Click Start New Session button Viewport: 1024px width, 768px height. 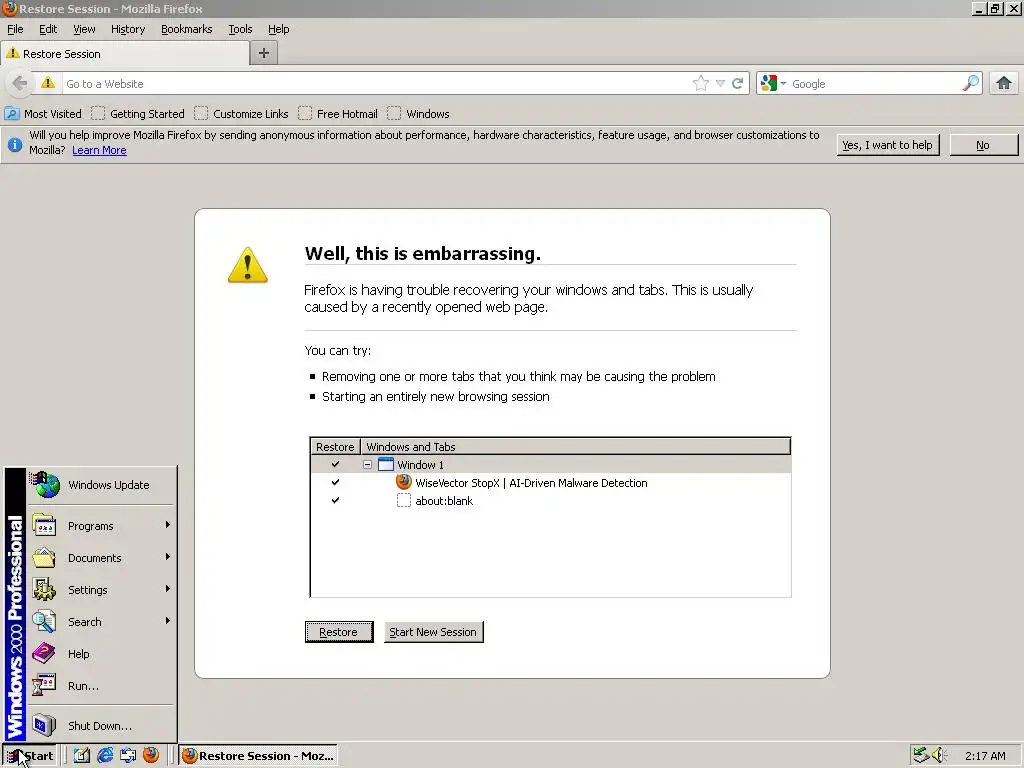pyautogui.click(x=433, y=632)
